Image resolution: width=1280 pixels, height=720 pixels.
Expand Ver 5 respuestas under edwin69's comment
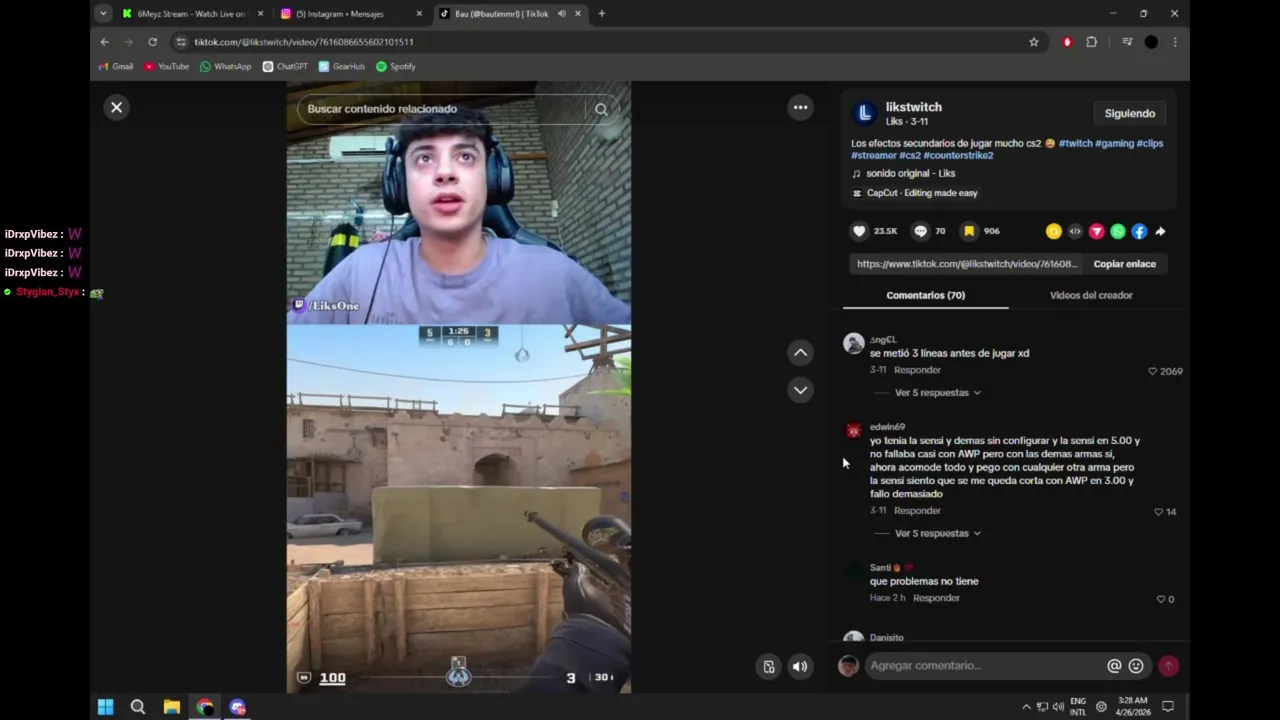[x=937, y=534]
